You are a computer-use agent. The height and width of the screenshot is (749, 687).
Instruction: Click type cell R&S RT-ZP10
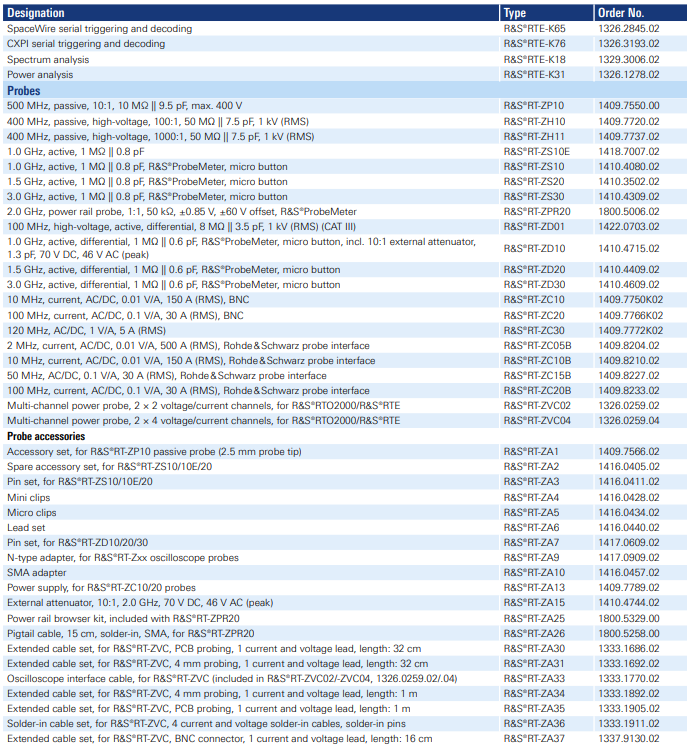pos(534,106)
